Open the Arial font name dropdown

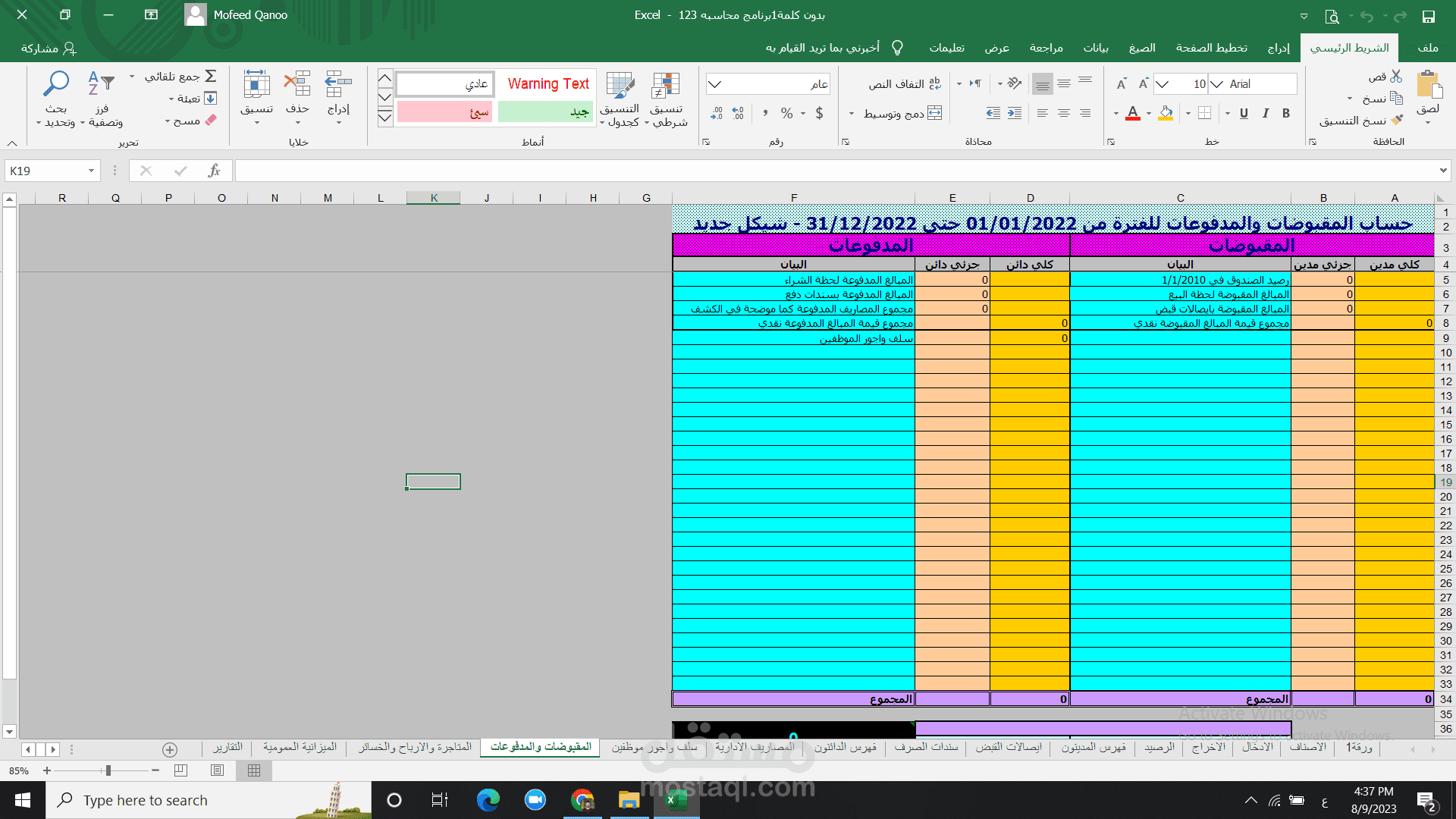click(x=1216, y=84)
